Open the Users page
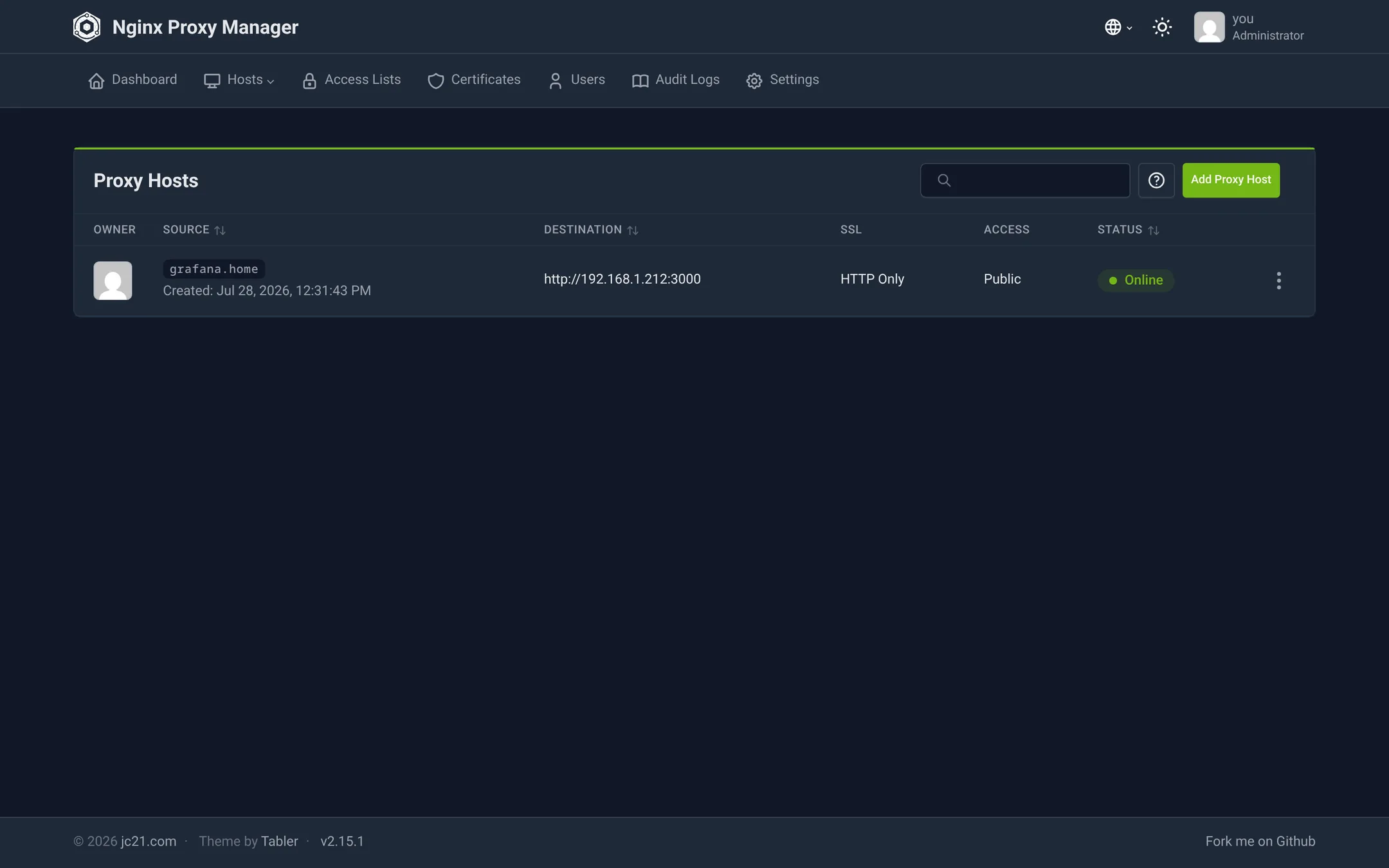Image resolution: width=1389 pixels, height=868 pixels. 577,80
